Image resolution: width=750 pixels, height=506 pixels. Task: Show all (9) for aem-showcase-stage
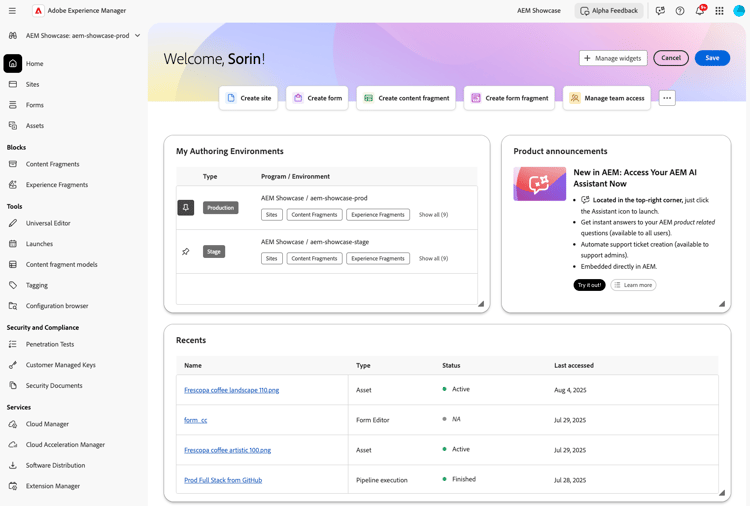pos(433,258)
